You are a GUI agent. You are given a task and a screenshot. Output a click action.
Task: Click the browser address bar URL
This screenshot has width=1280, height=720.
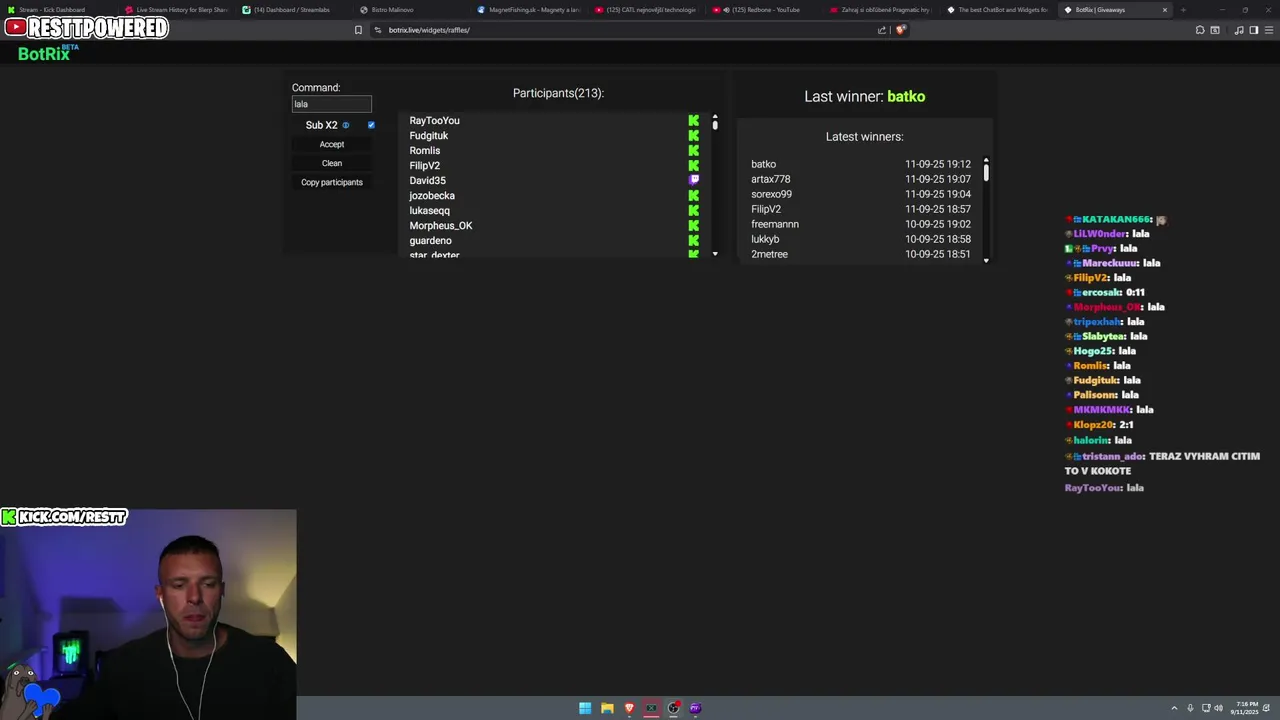[429, 30]
